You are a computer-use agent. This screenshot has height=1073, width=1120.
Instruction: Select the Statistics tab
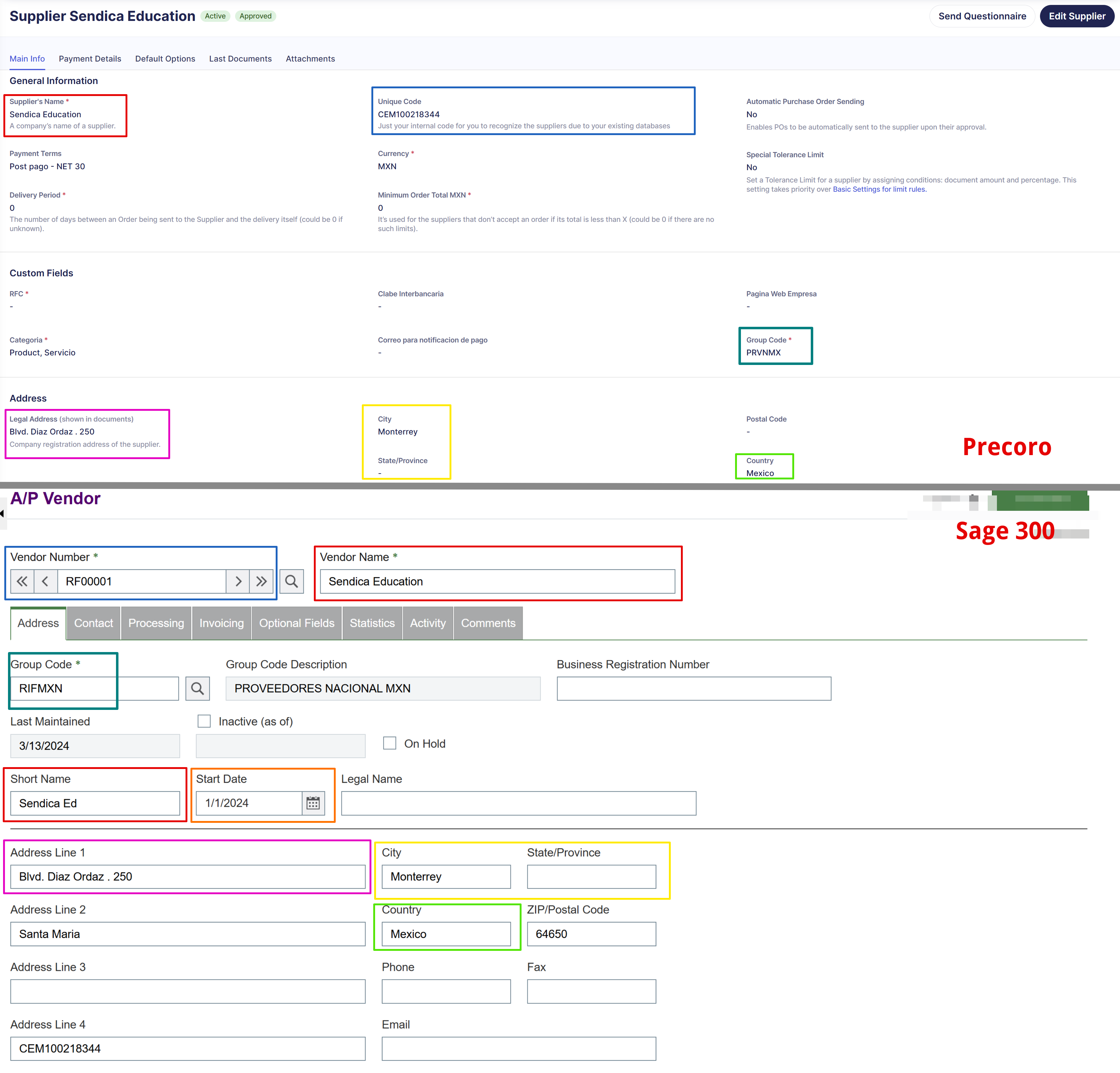point(372,623)
